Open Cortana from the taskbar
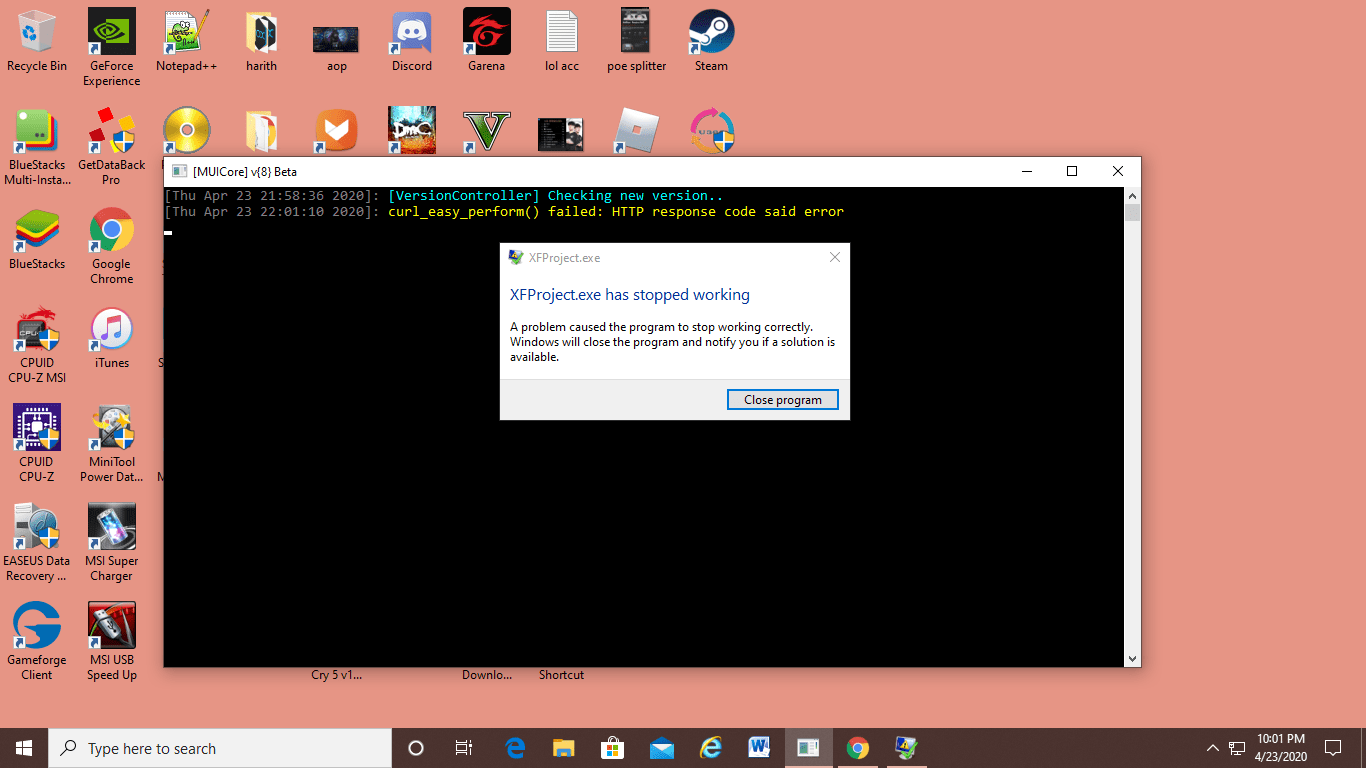 (x=416, y=748)
